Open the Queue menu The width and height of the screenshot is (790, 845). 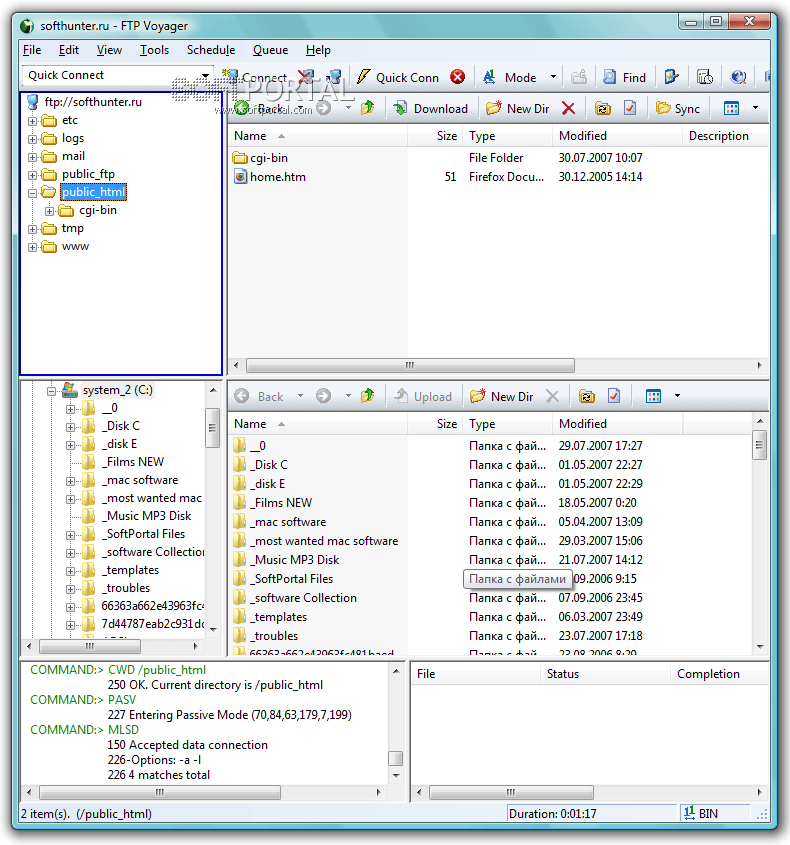(271, 50)
